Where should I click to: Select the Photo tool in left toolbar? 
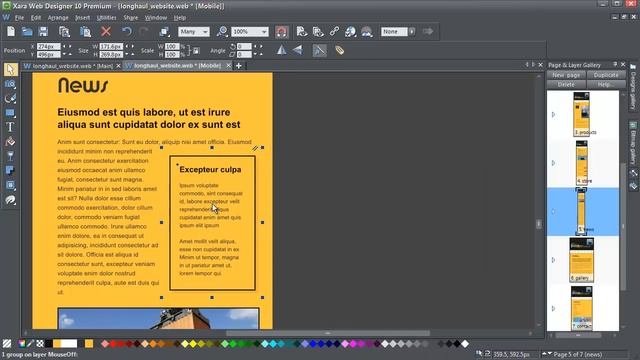click(x=11, y=84)
